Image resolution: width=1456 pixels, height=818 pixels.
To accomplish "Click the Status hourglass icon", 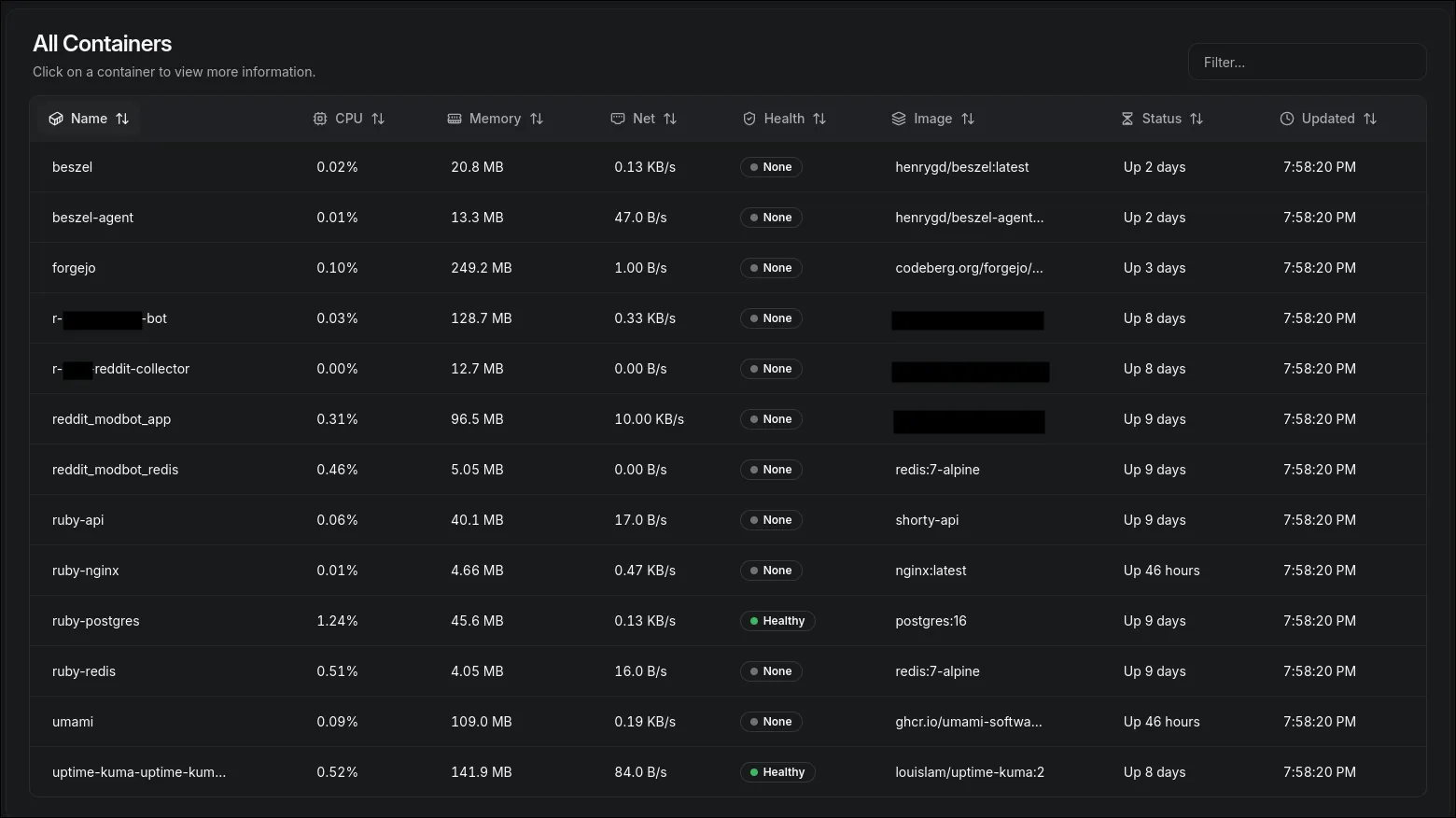I will [x=1127, y=119].
